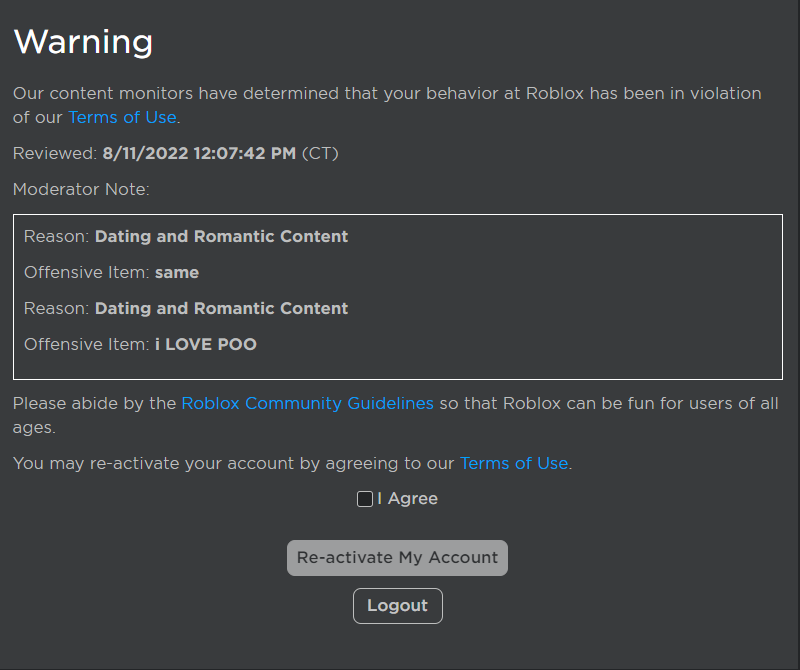Click offensive item text 'same'
This screenshot has width=800, height=670.
click(177, 272)
